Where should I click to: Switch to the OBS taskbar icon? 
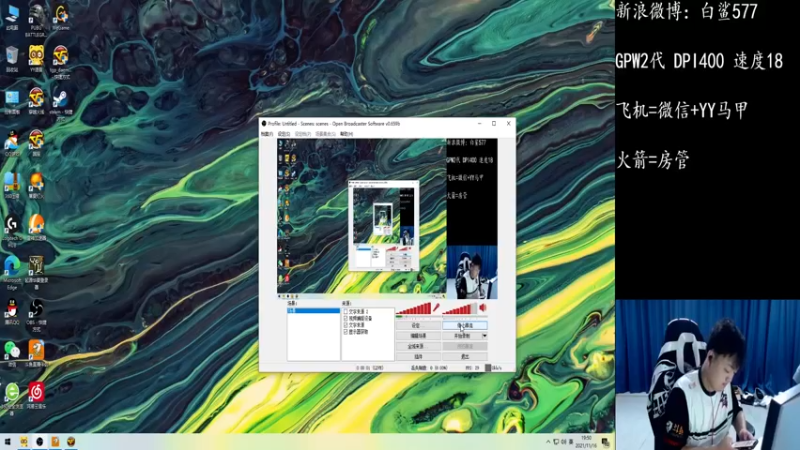click(x=39, y=441)
